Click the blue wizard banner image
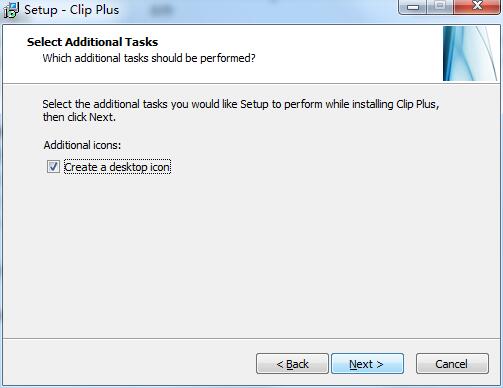 pos(470,53)
